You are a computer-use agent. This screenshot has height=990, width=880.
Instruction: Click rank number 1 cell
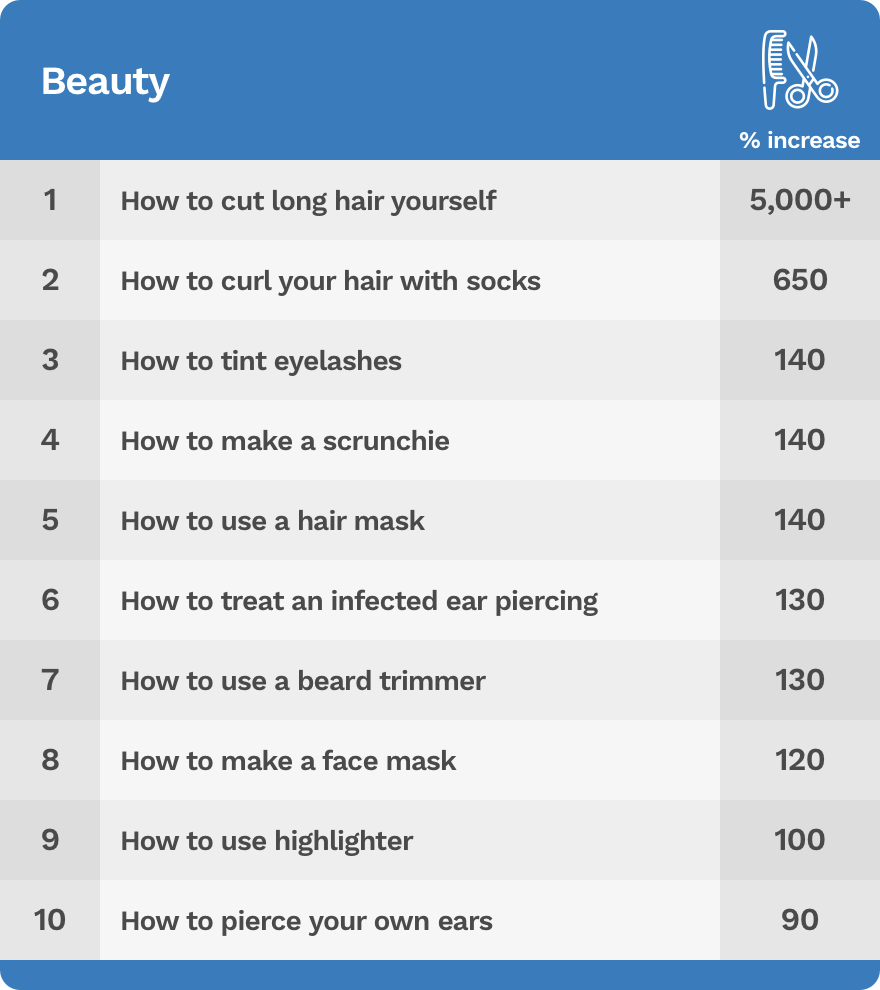[x=50, y=200]
